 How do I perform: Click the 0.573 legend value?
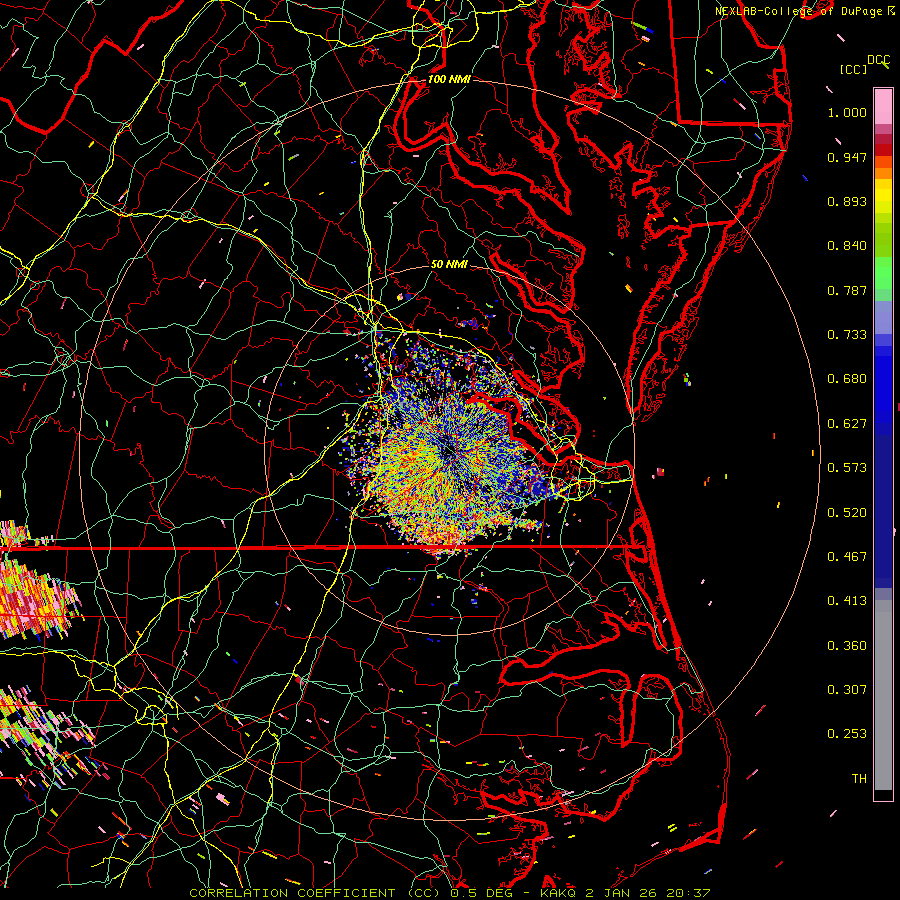click(x=847, y=468)
